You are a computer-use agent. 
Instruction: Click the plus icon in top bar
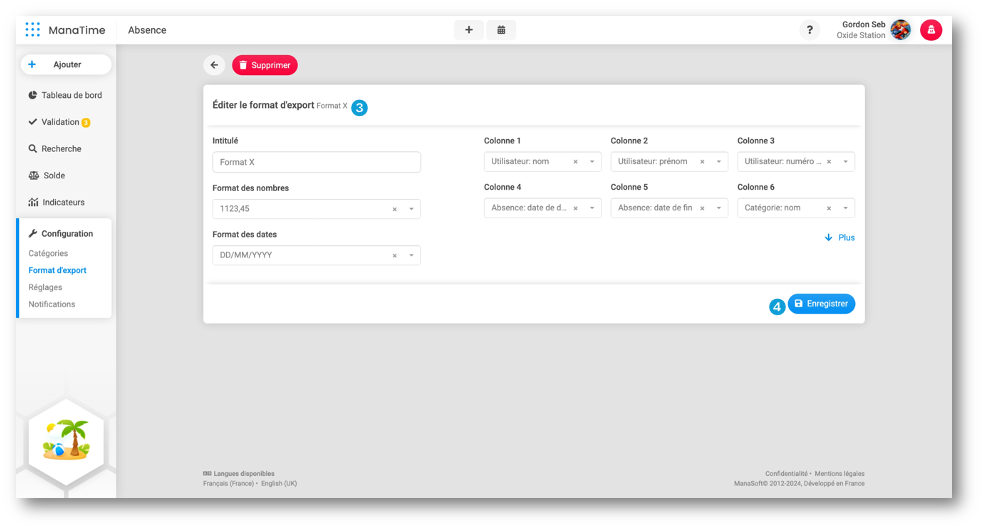(x=468, y=30)
